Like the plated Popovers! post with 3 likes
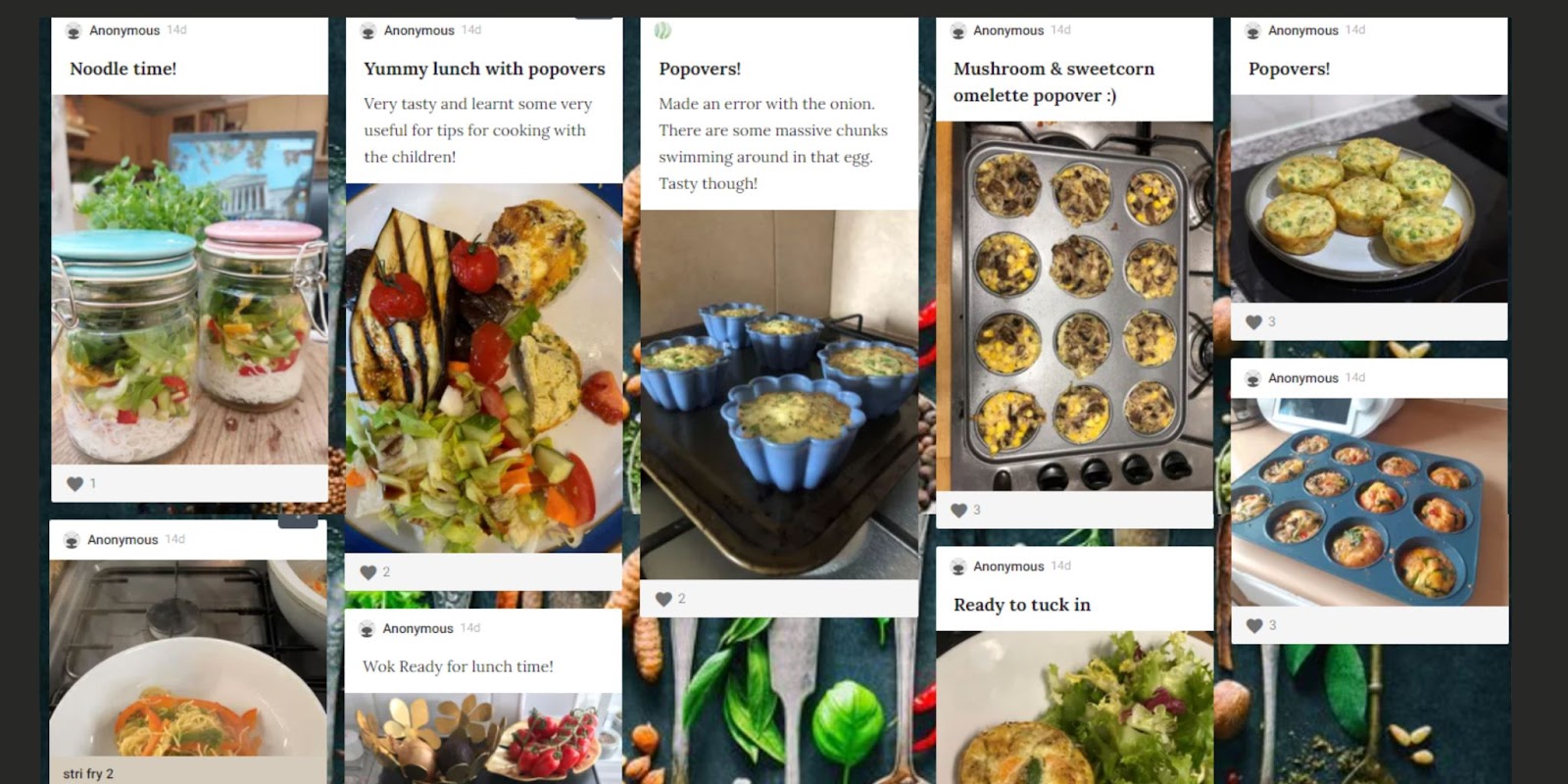The image size is (1568, 784). [1253, 321]
